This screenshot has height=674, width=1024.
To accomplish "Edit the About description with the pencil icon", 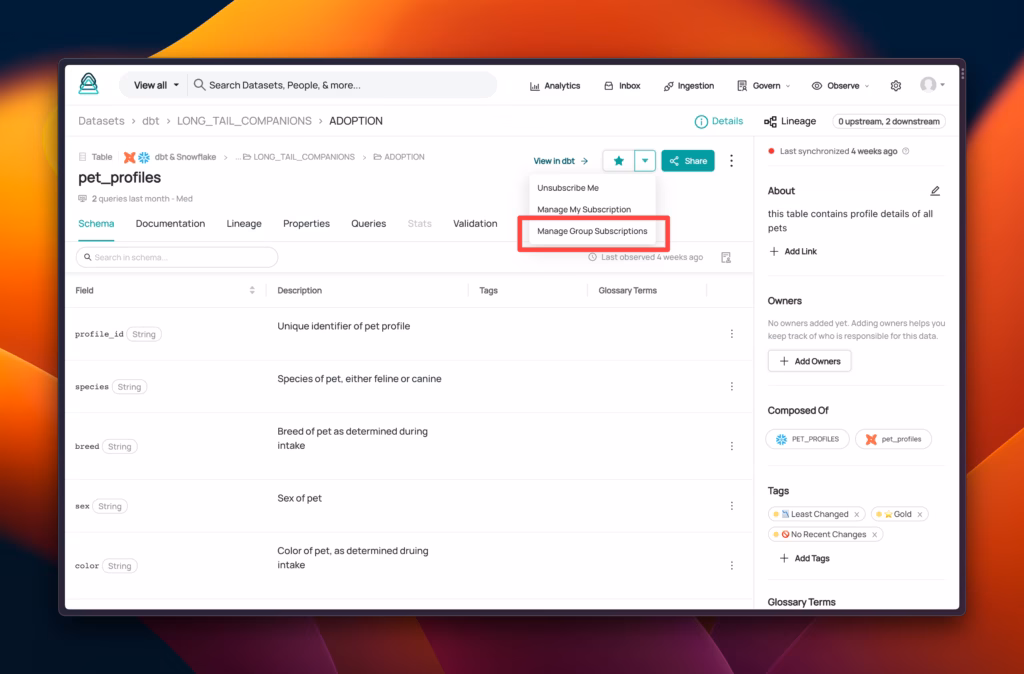I will pos(935,190).
